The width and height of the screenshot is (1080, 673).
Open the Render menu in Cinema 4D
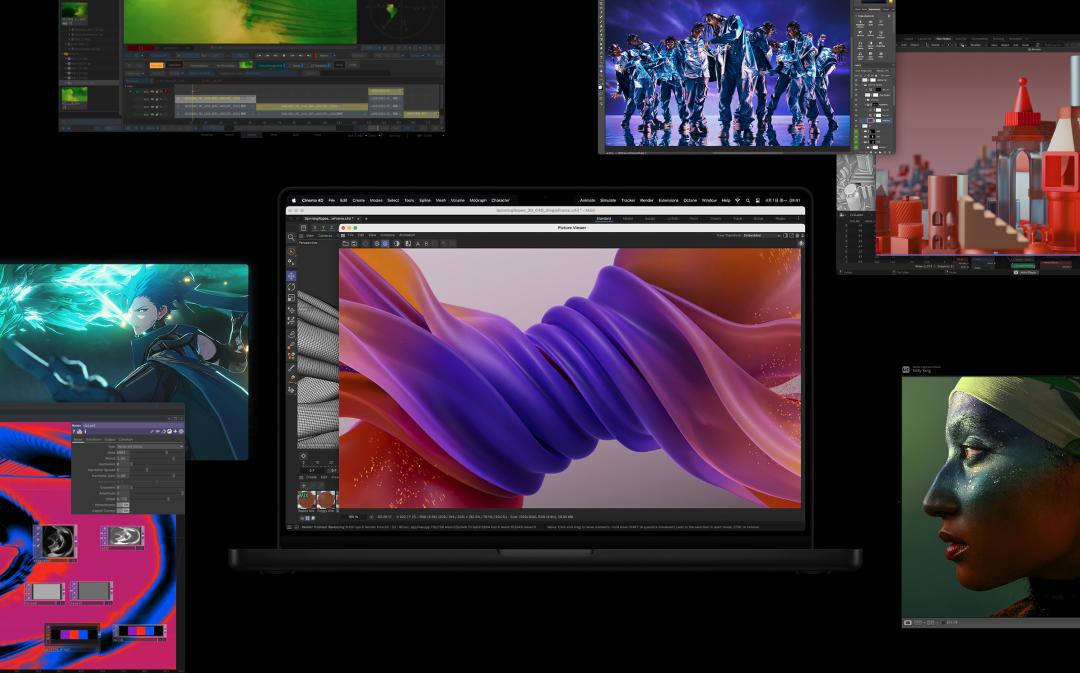point(647,200)
